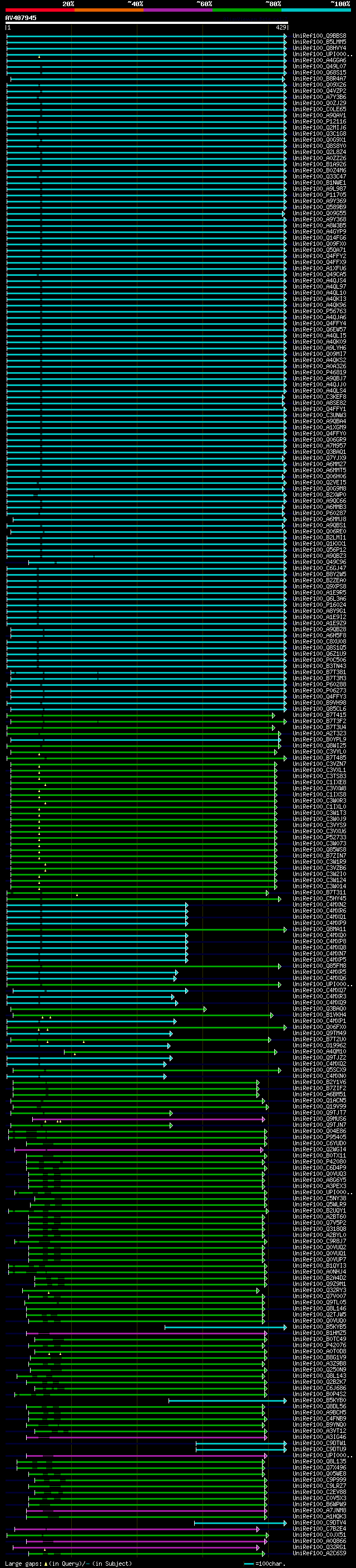Open hit UniRef100_Q68S15

[319, 72]
